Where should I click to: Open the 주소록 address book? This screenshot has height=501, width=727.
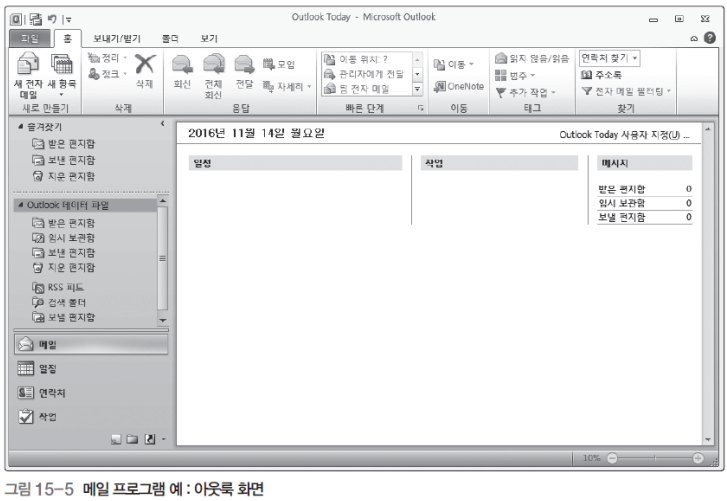[601, 75]
